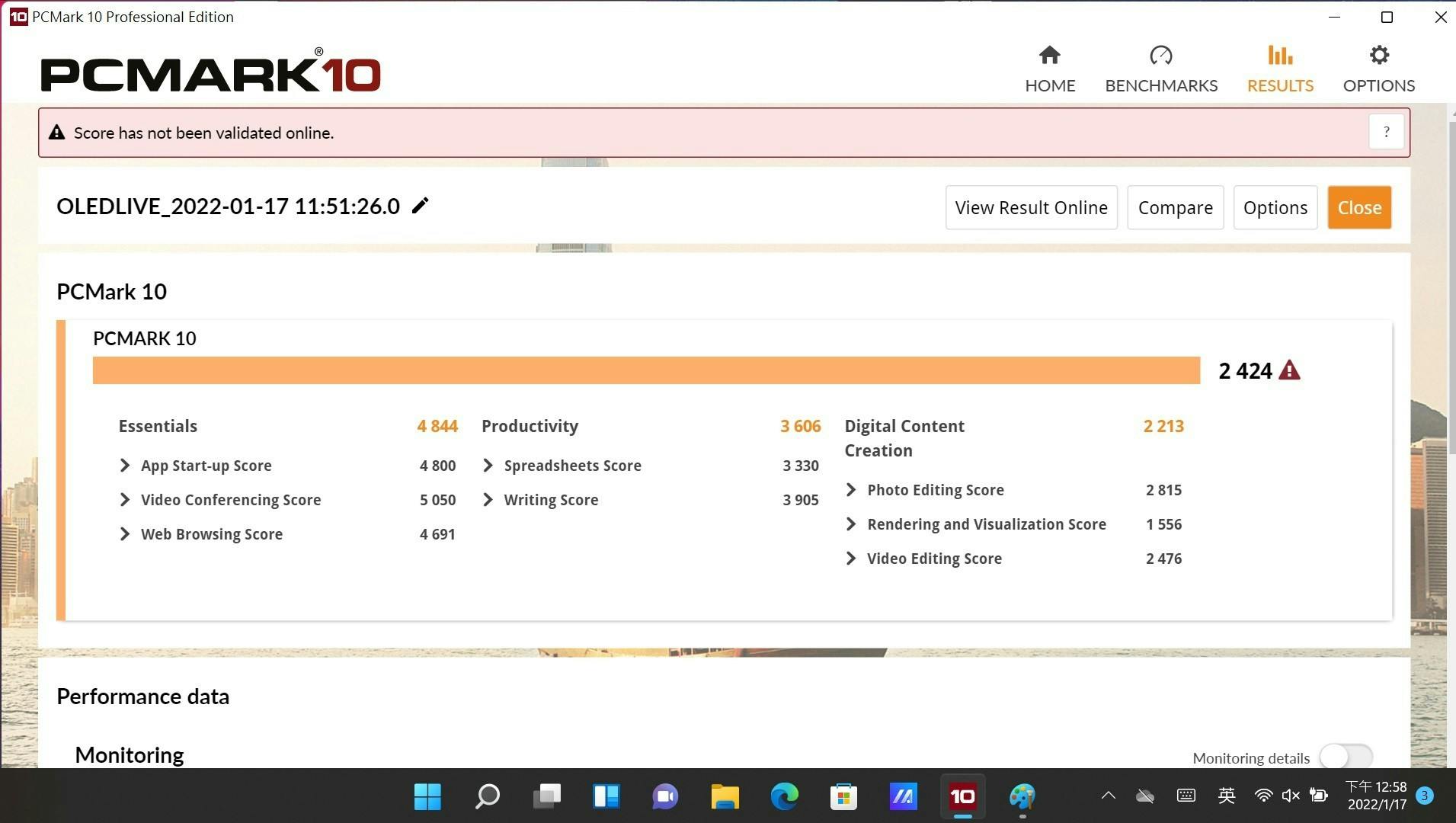This screenshot has height=823, width=1456.
Task: Click the pencil icon to rename result
Action: [420, 206]
